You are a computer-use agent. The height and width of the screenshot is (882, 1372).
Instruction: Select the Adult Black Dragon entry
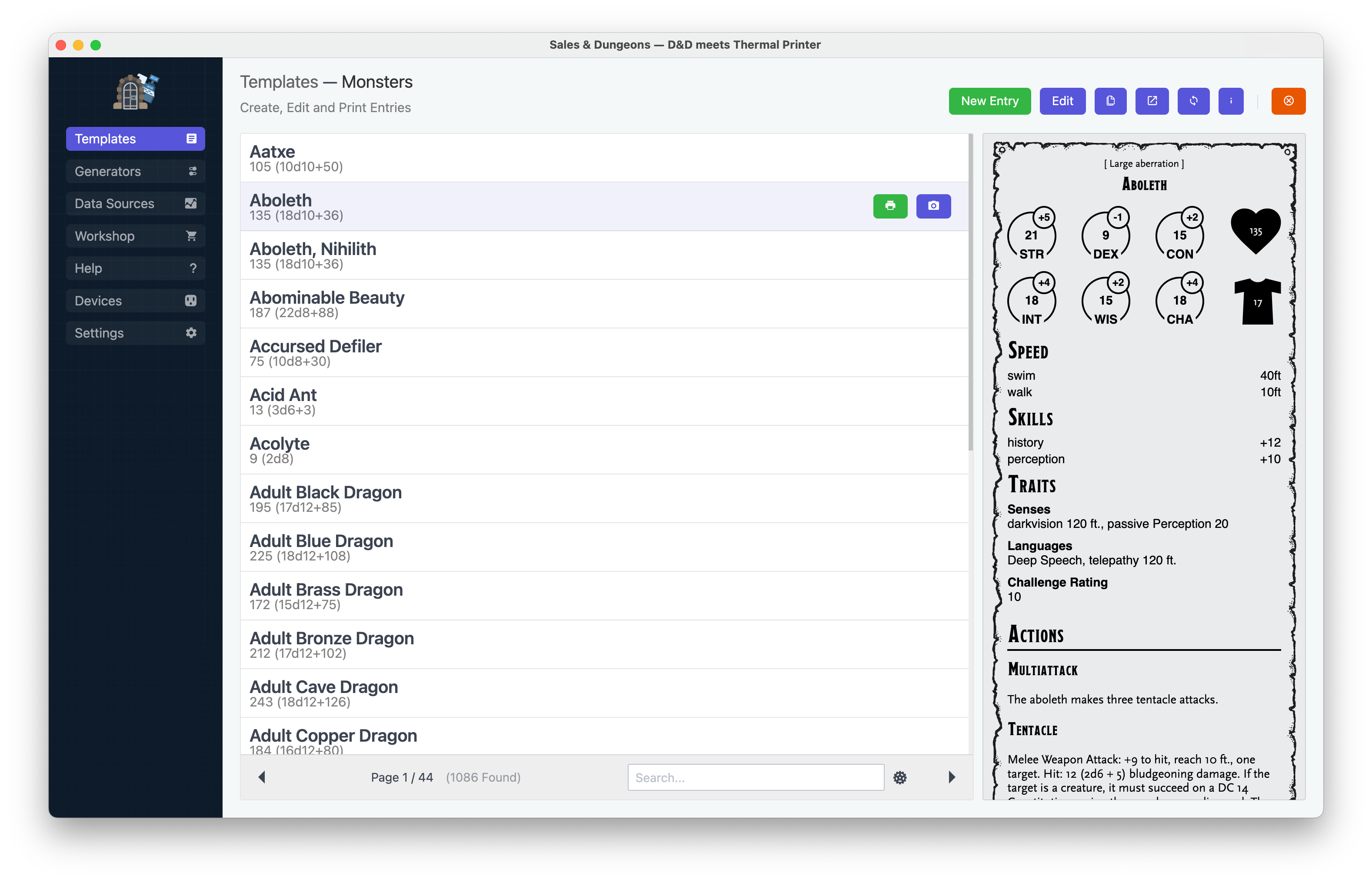point(603,498)
